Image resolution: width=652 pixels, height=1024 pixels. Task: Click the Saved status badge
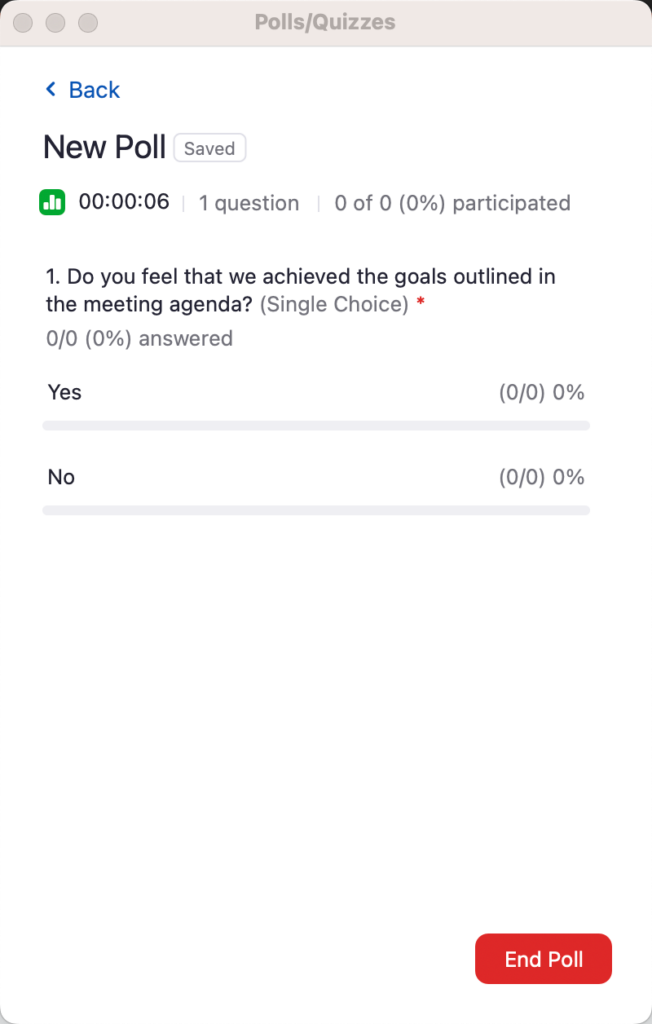[x=209, y=148]
